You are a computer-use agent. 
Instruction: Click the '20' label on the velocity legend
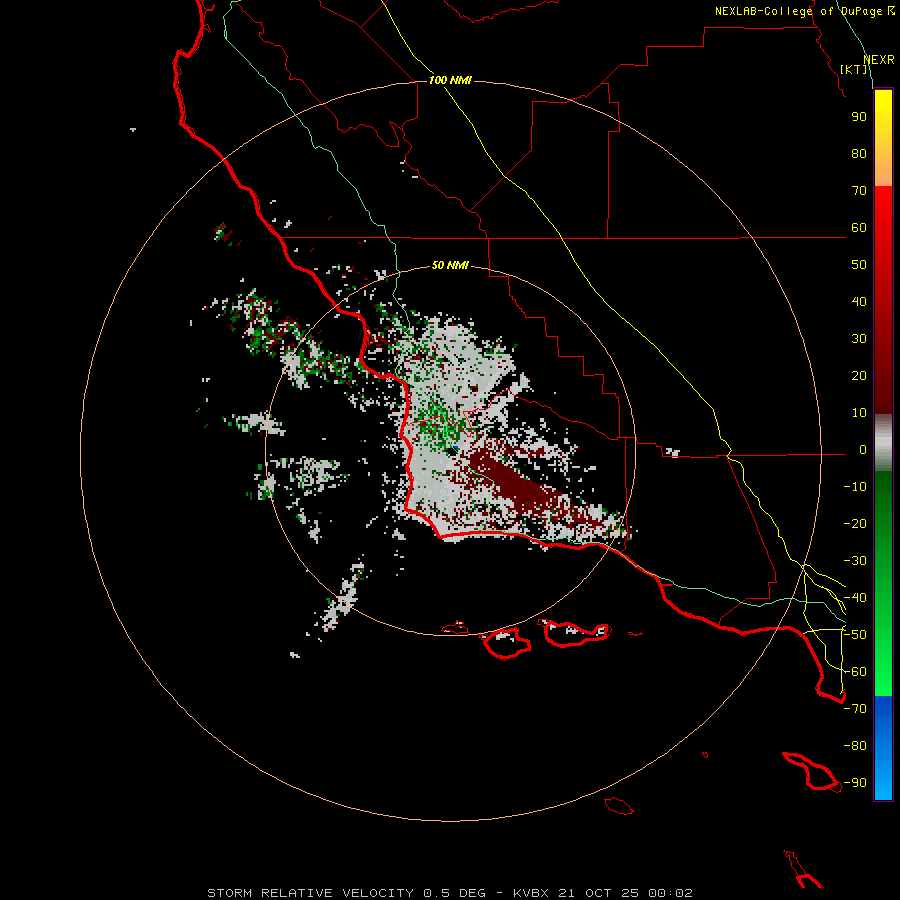[x=859, y=376]
